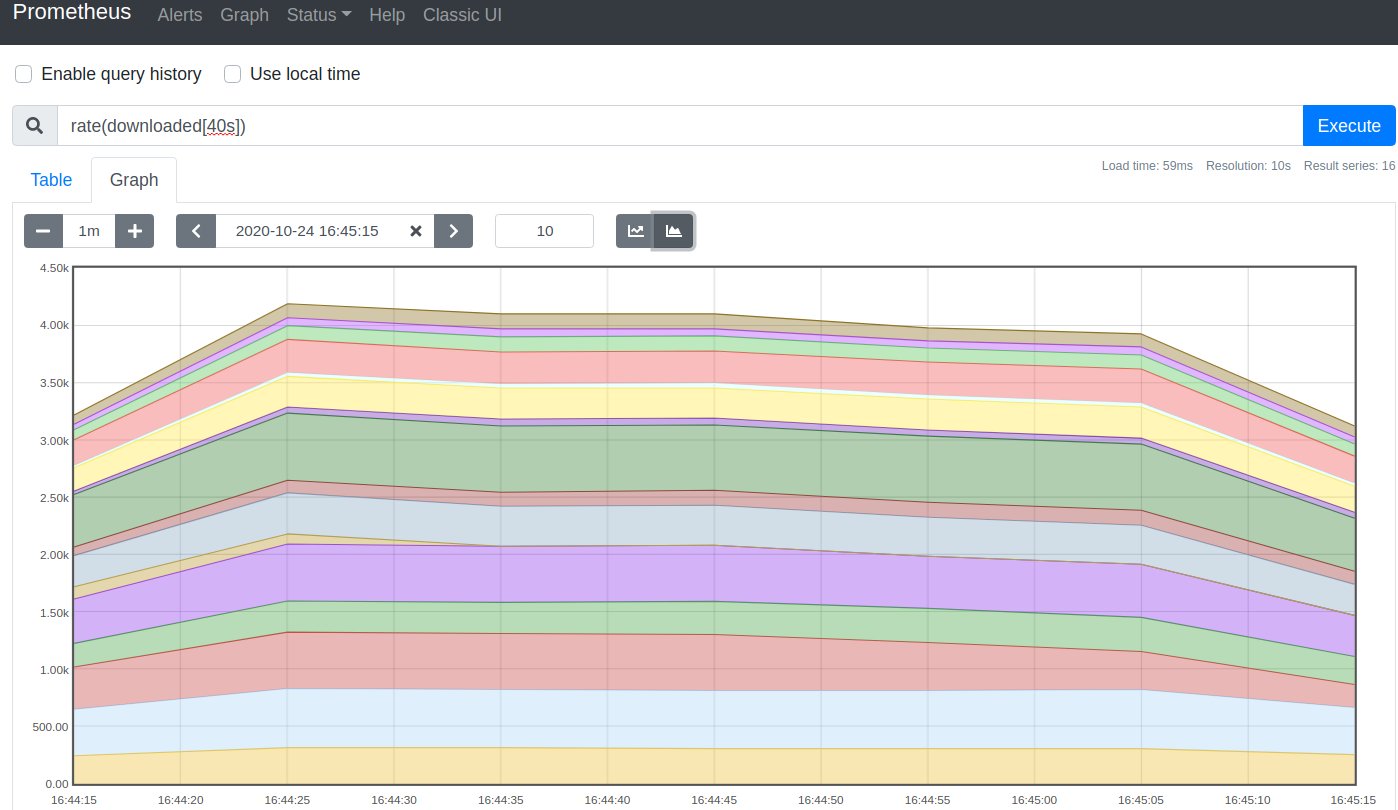
Task: Click the 500.00 y-axis label
Action: [50, 727]
